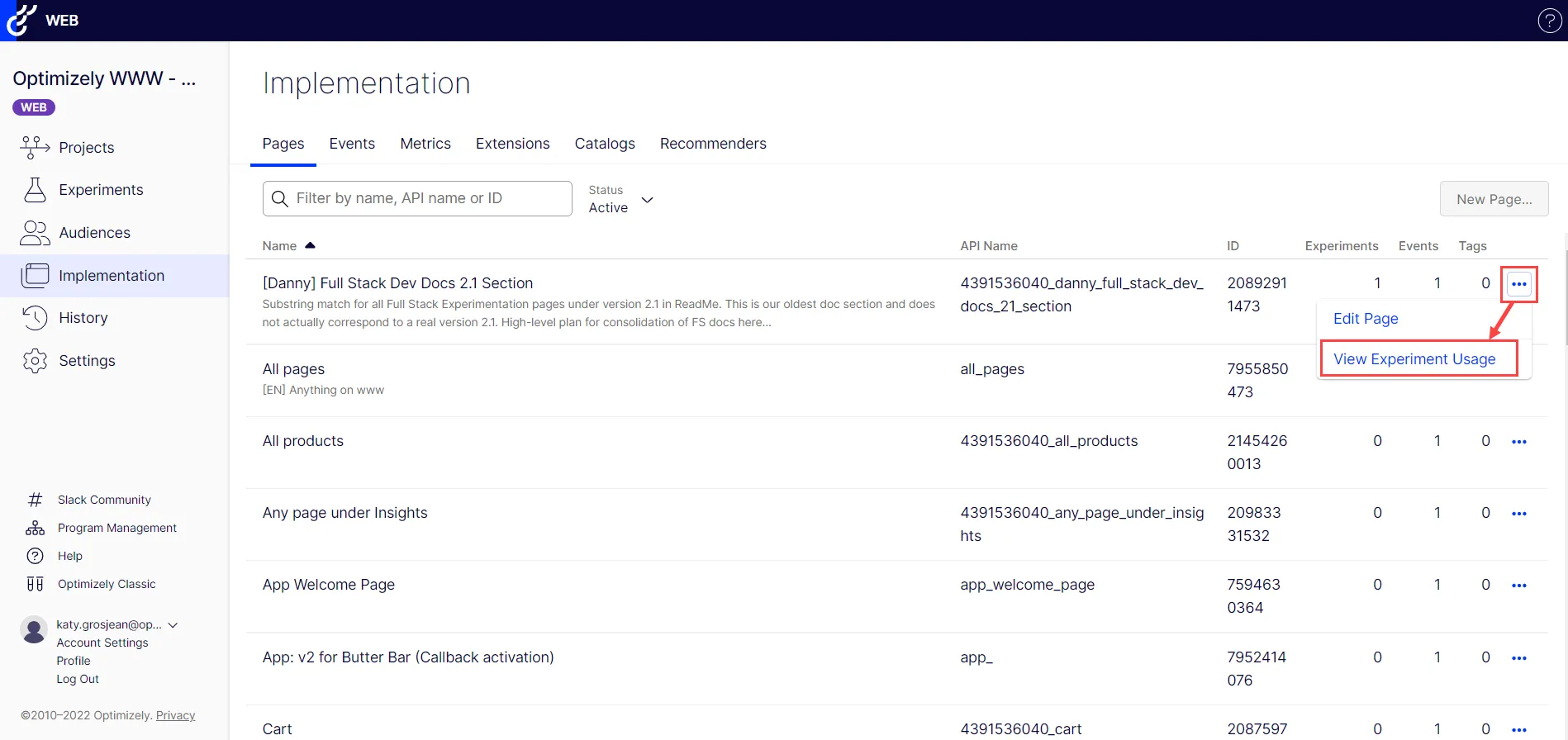Expand the katy.grosjean account menu chevron
This screenshot has width=1568, height=740.
[x=173, y=625]
